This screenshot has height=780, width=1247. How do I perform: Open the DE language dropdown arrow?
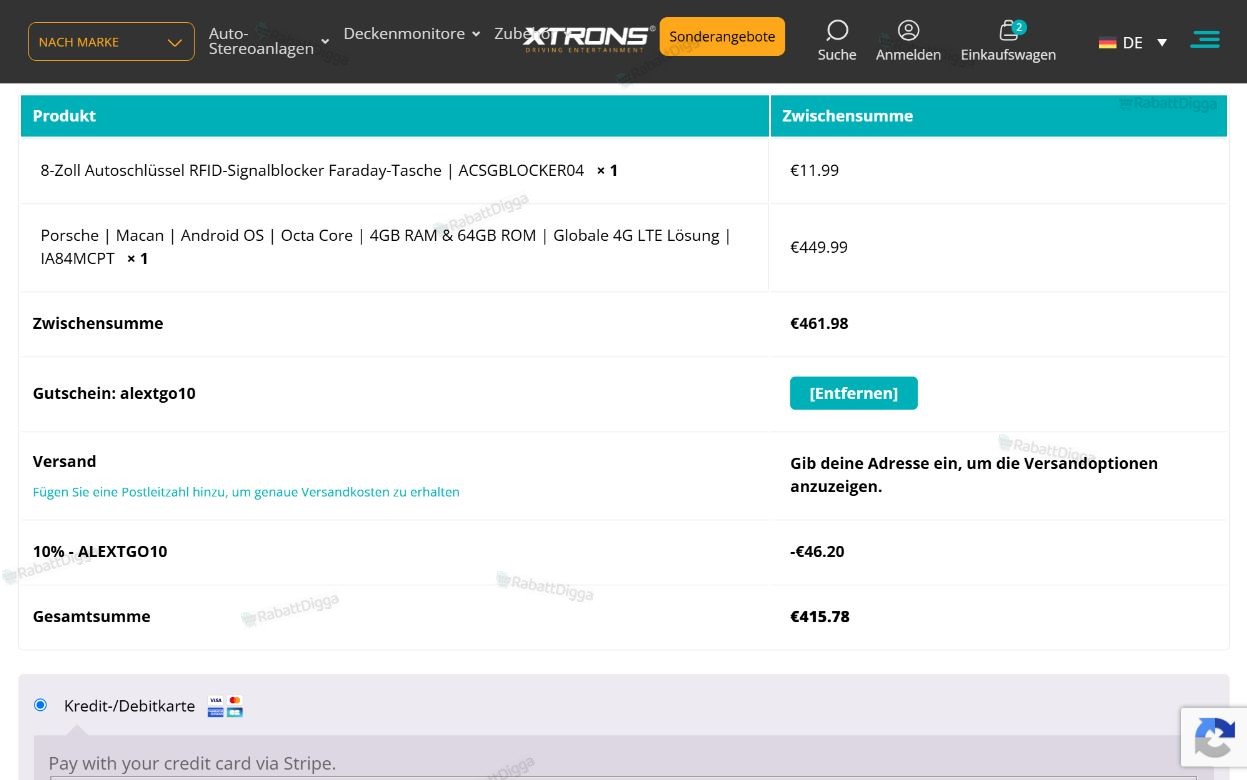pos(1162,43)
